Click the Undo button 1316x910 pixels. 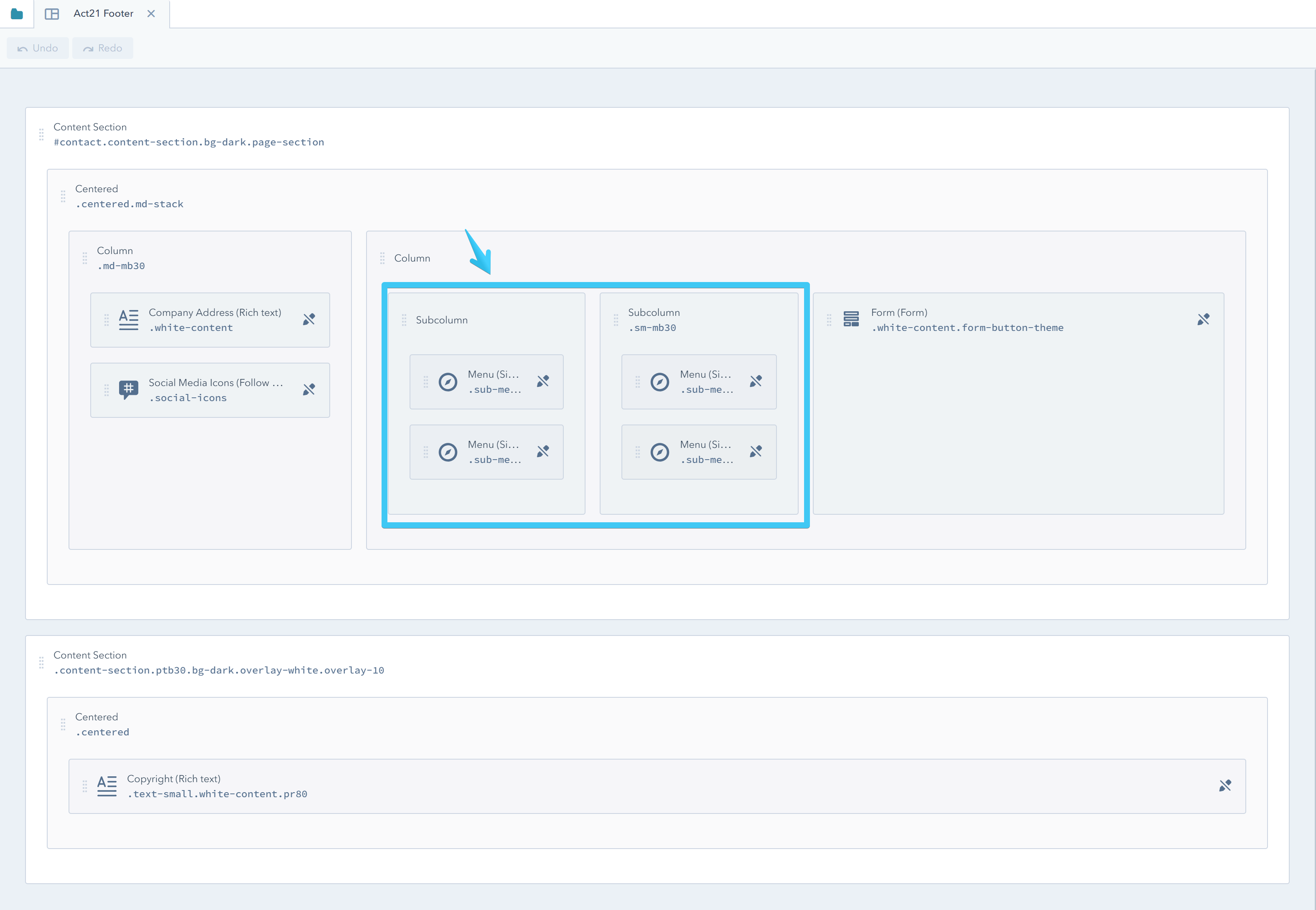coord(38,48)
